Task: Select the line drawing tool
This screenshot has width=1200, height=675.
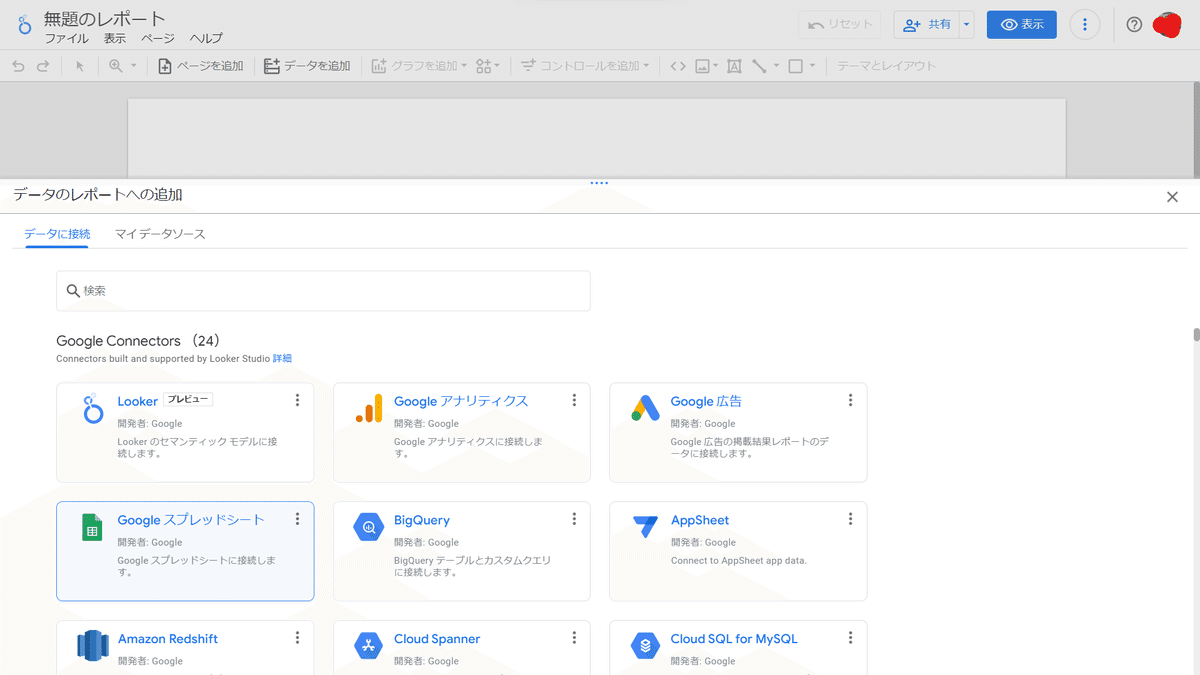Action: (x=760, y=66)
